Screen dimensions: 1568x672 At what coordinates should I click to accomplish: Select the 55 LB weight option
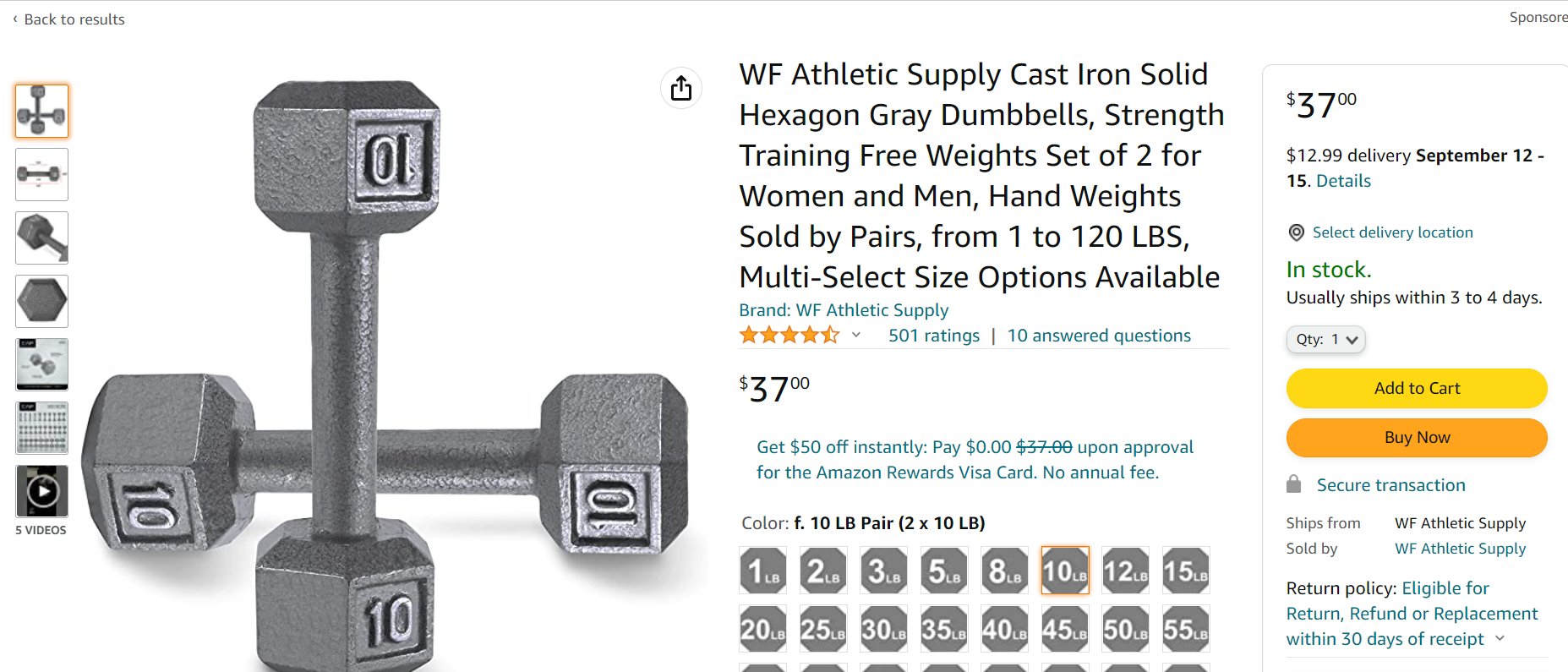coord(1185,629)
